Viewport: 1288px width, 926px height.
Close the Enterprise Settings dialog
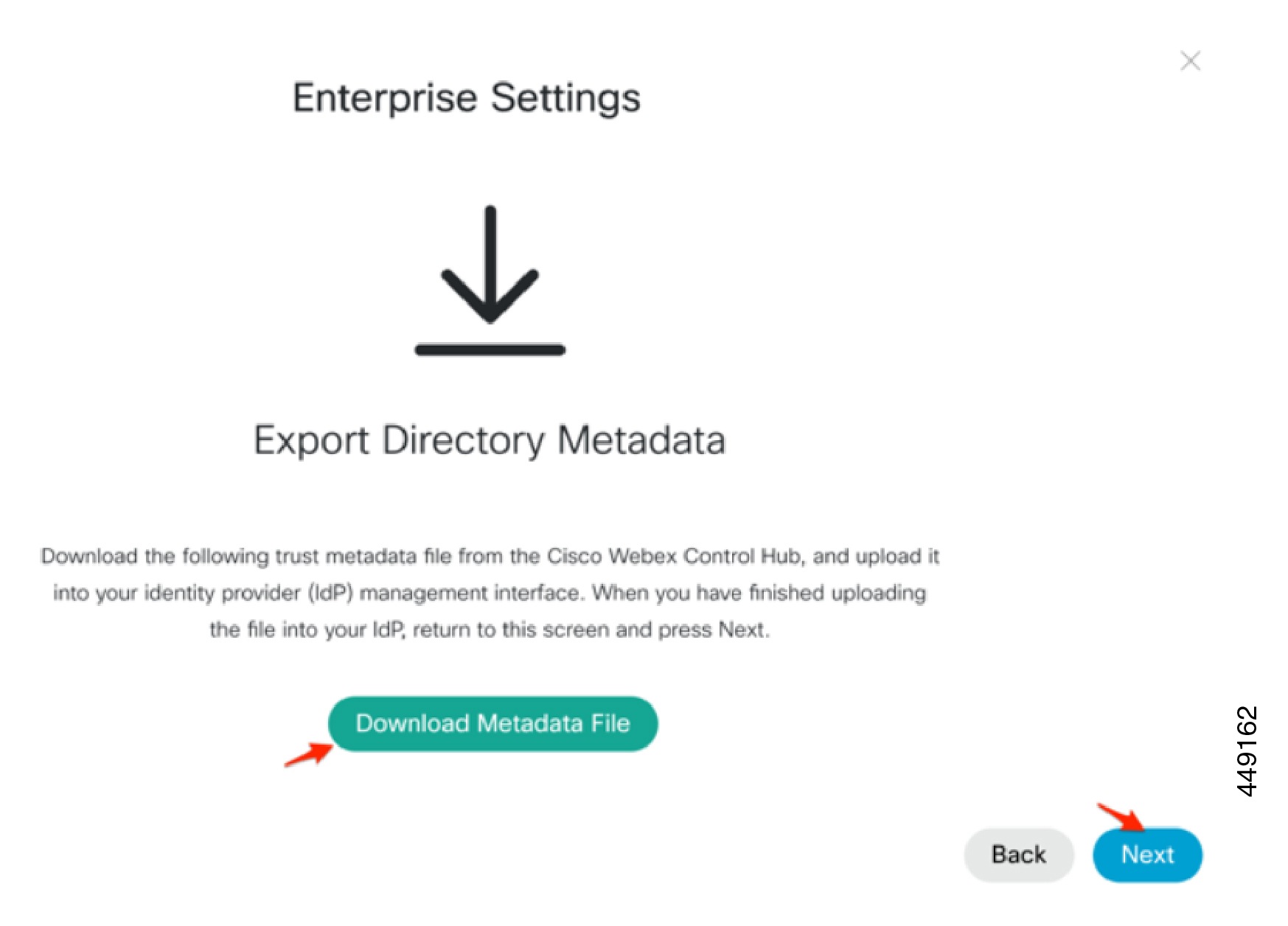pyautogui.click(x=1190, y=60)
